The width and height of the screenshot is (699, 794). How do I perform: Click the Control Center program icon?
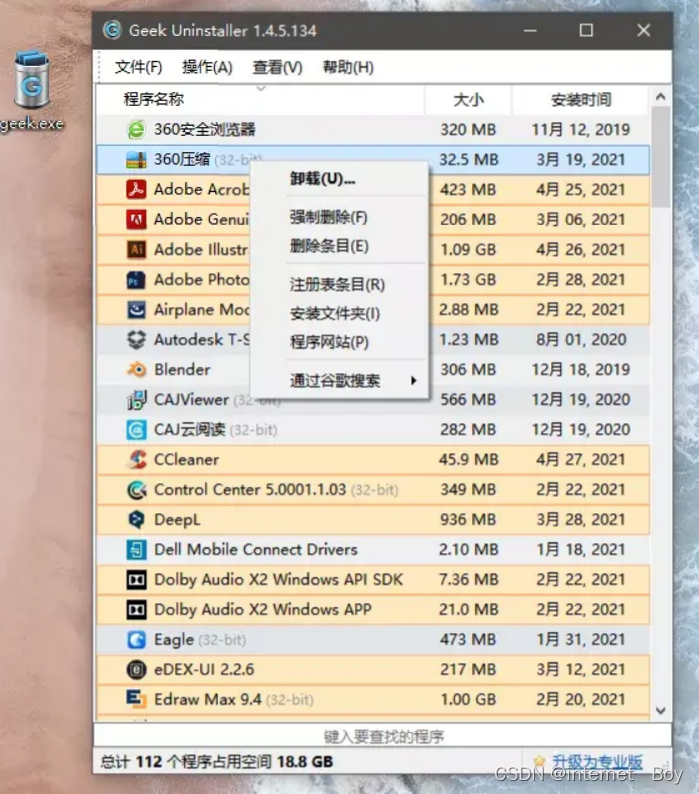pos(136,490)
